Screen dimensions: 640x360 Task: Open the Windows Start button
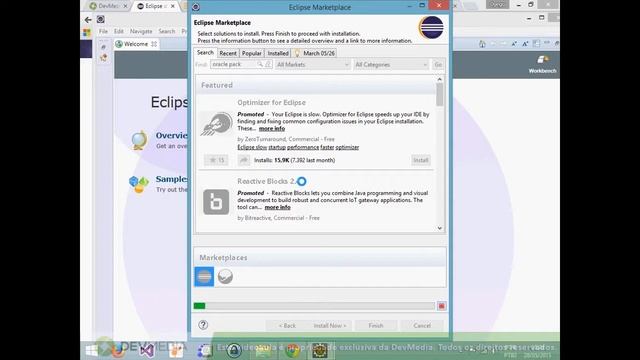(91, 350)
